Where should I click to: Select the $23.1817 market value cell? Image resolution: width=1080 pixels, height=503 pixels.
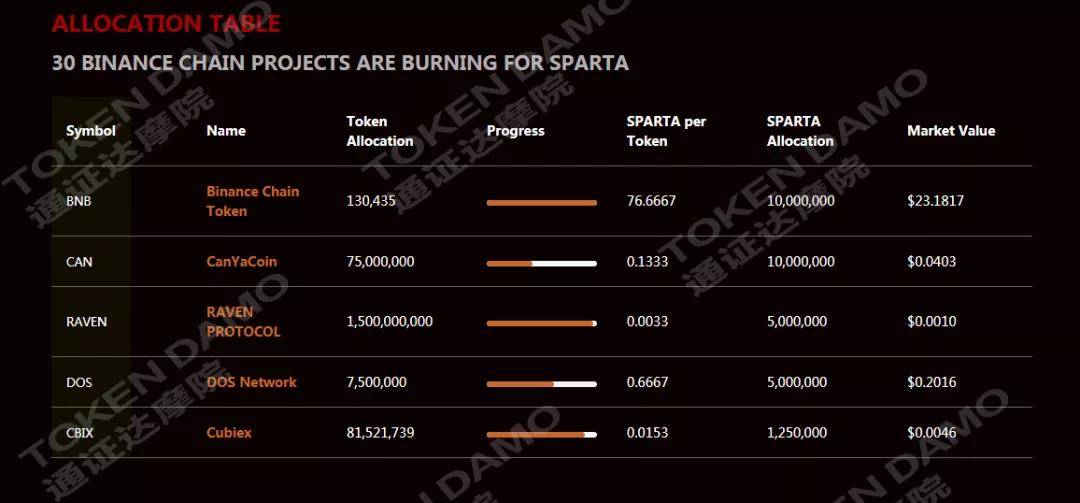click(935, 201)
